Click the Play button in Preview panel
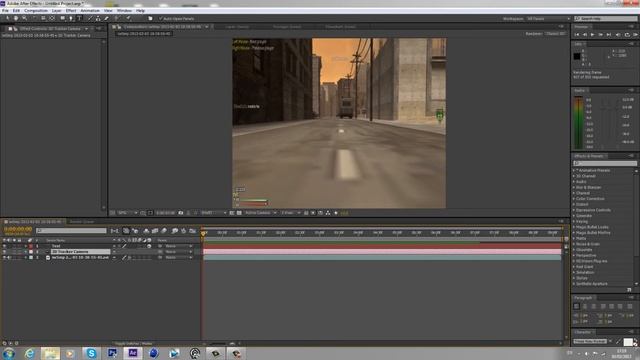This screenshot has width=640, height=360. pyautogui.click(x=592, y=35)
